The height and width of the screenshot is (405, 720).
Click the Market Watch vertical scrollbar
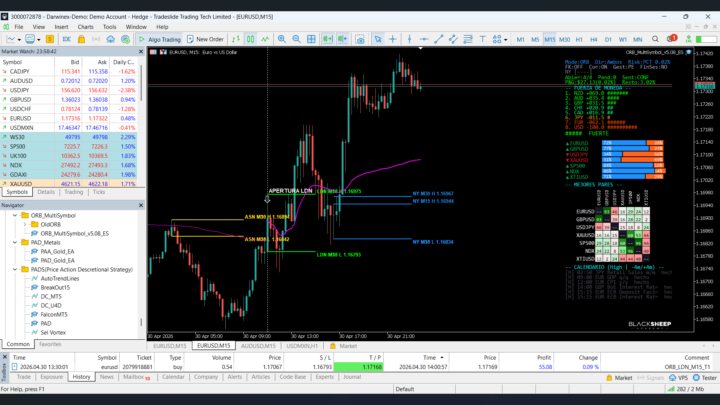(141, 84)
